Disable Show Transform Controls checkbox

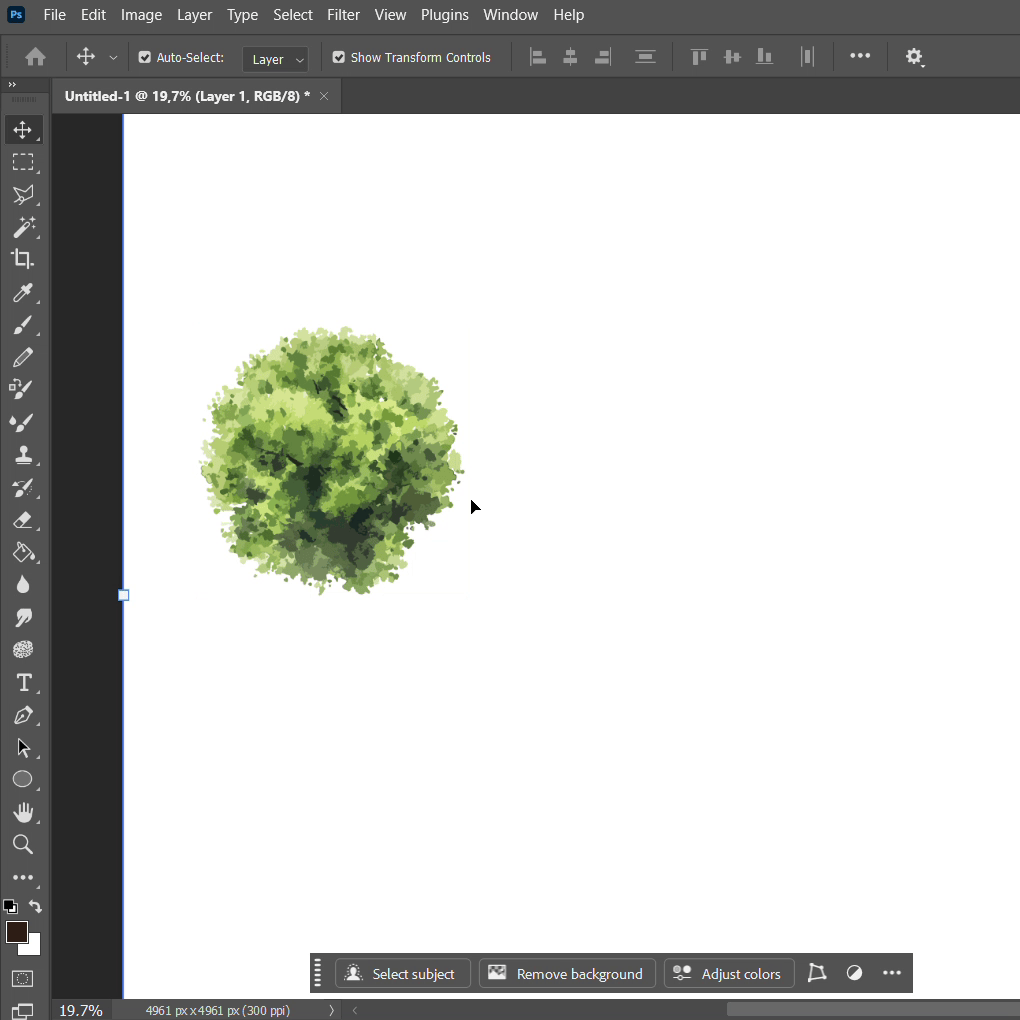coord(339,58)
